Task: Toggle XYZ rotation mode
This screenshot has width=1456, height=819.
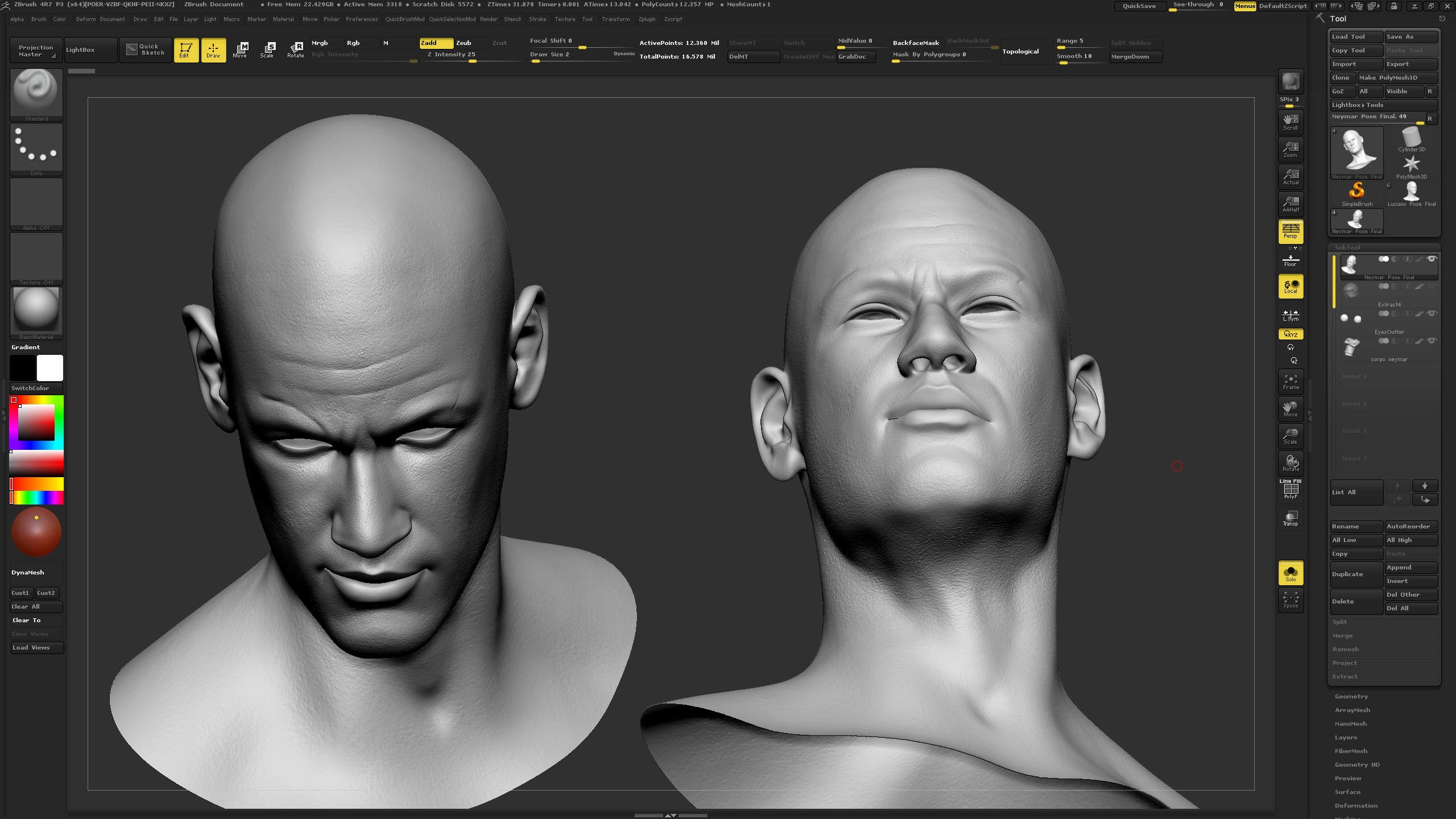Action: (1290, 334)
